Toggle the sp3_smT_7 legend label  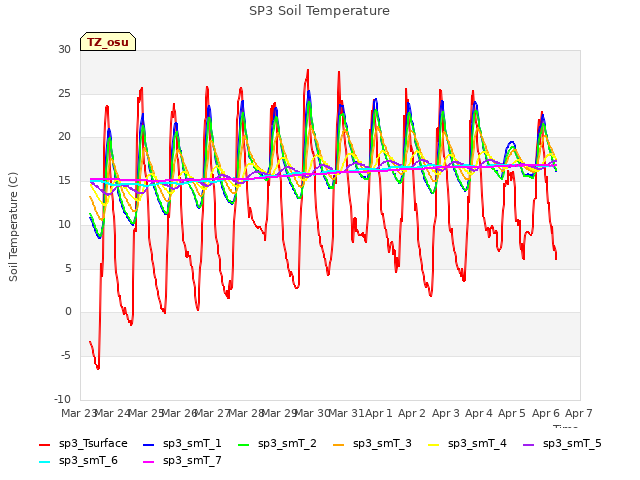coord(192,460)
